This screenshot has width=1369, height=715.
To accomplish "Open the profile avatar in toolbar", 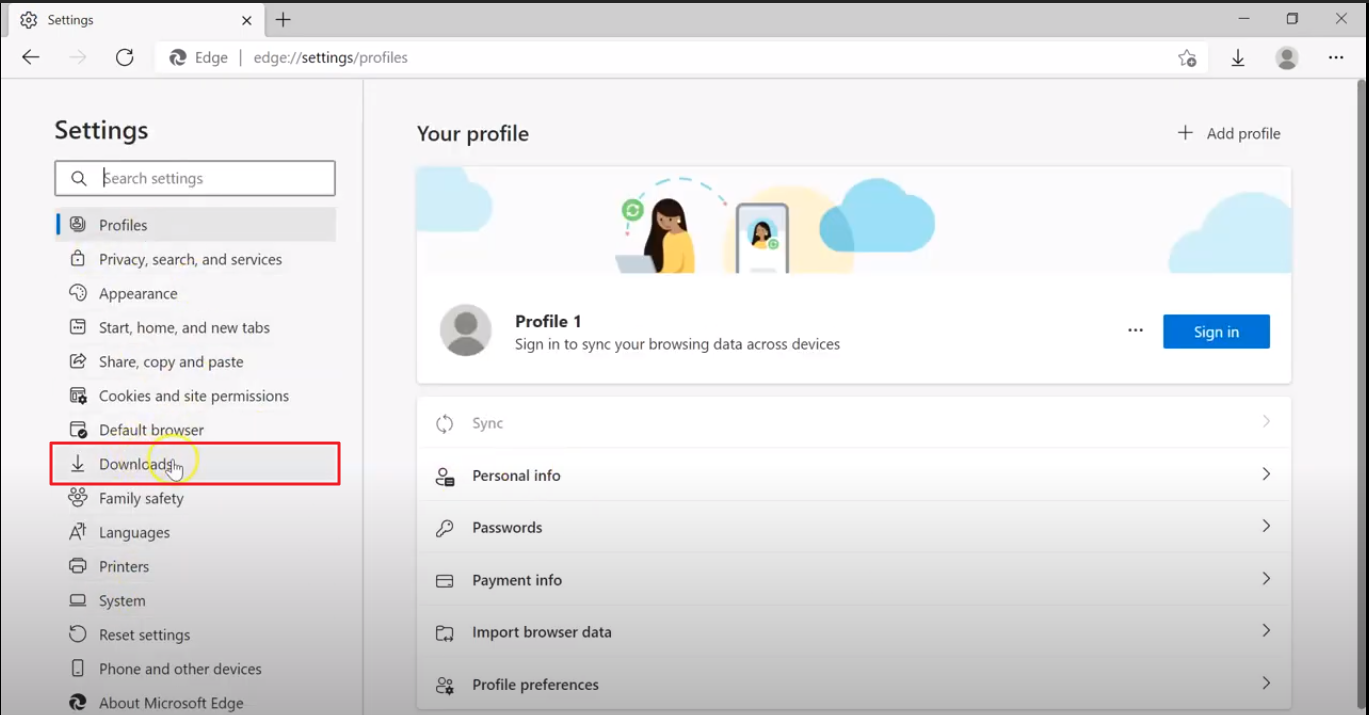I will (x=1287, y=58).
